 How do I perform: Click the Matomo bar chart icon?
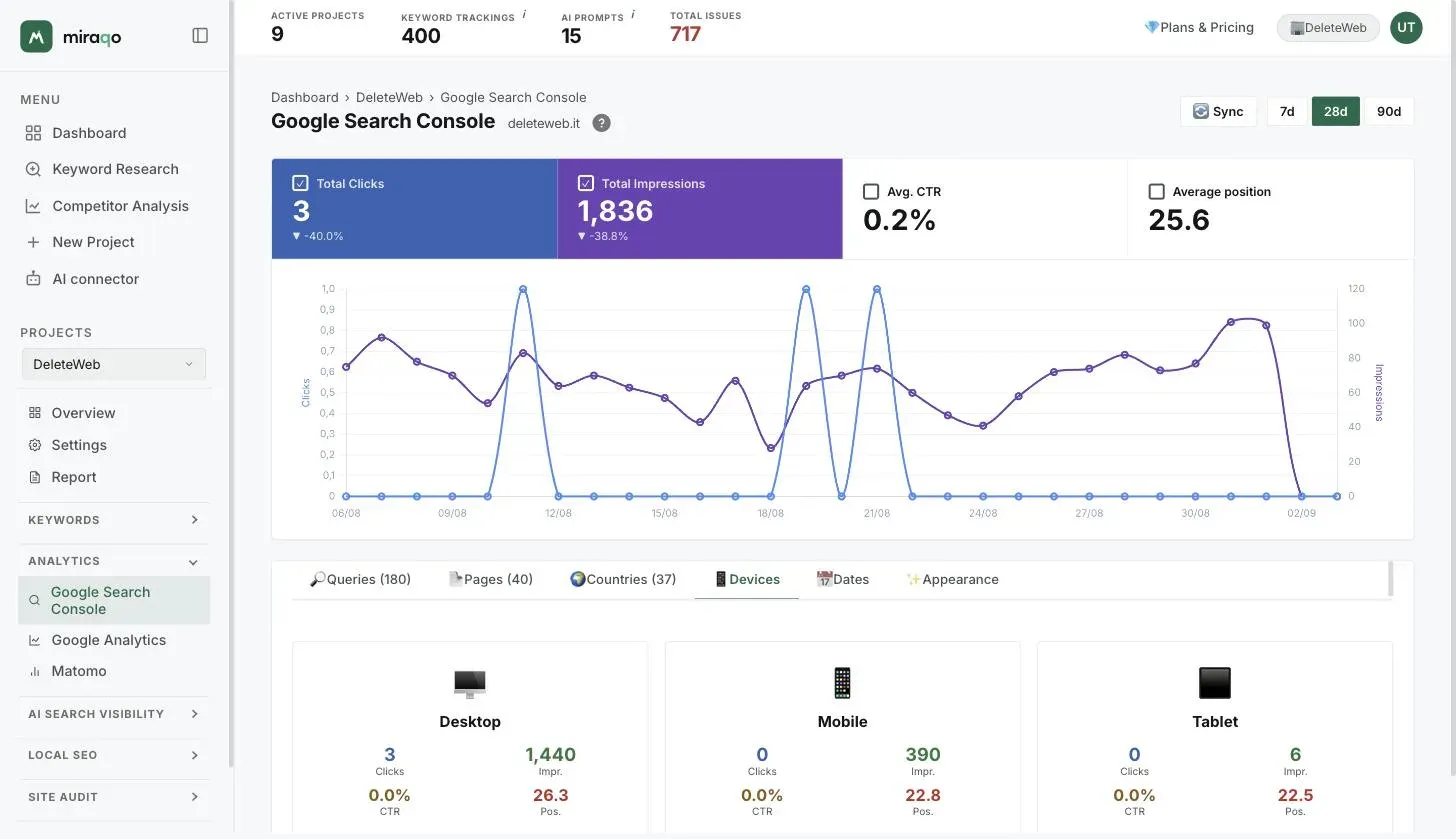click(35, 671)
